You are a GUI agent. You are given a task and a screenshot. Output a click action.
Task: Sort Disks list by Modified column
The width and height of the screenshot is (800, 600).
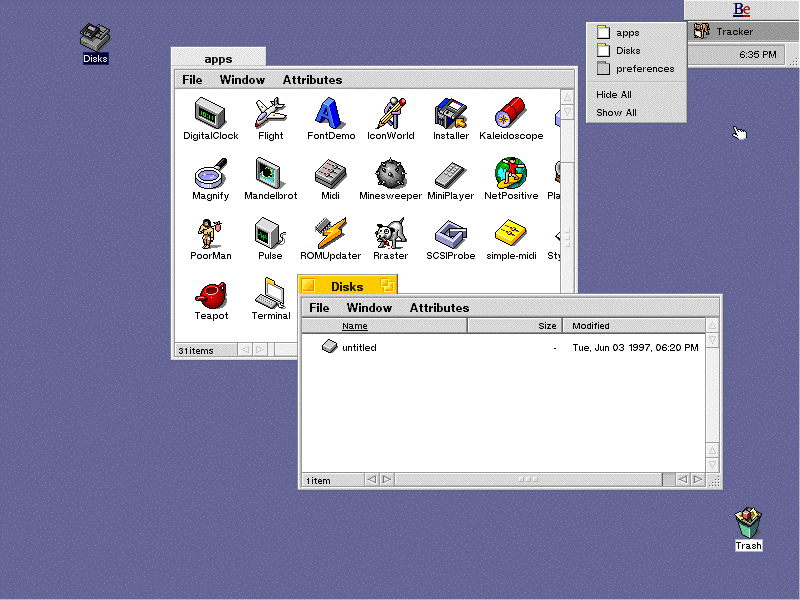pyautogui.click(x=634, y=326)
